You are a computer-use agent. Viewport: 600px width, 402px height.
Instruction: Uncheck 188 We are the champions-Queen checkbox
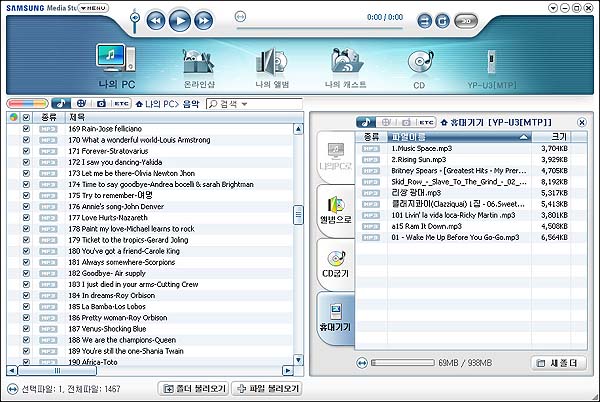(26, 340)
